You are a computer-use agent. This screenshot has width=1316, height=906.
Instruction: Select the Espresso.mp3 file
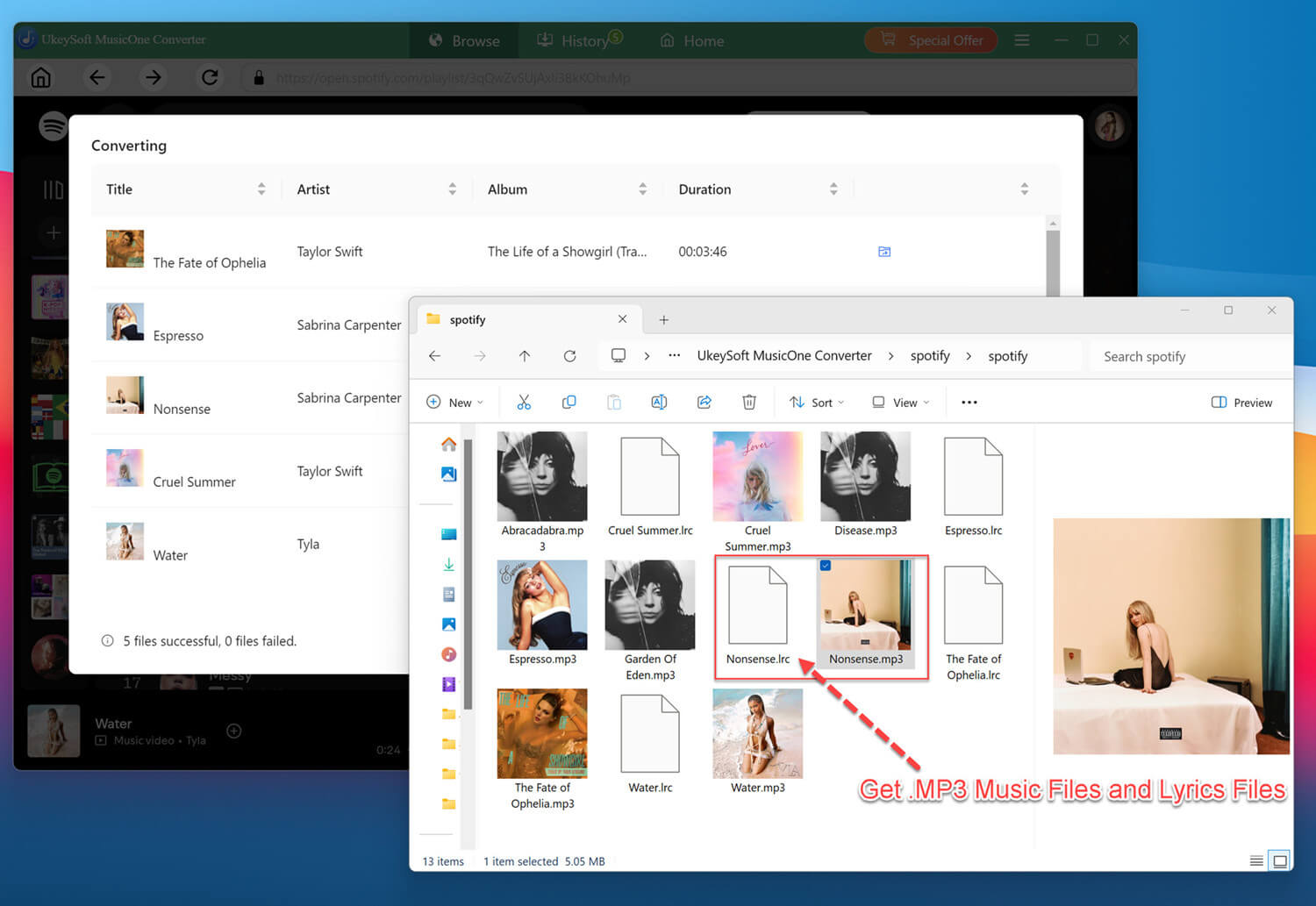(542, 613)
